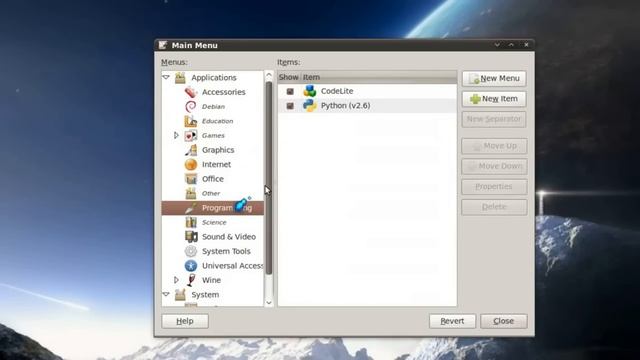This screenshot has height=360, width=640.
Task: Select the Debian menu
Action: 213,107
